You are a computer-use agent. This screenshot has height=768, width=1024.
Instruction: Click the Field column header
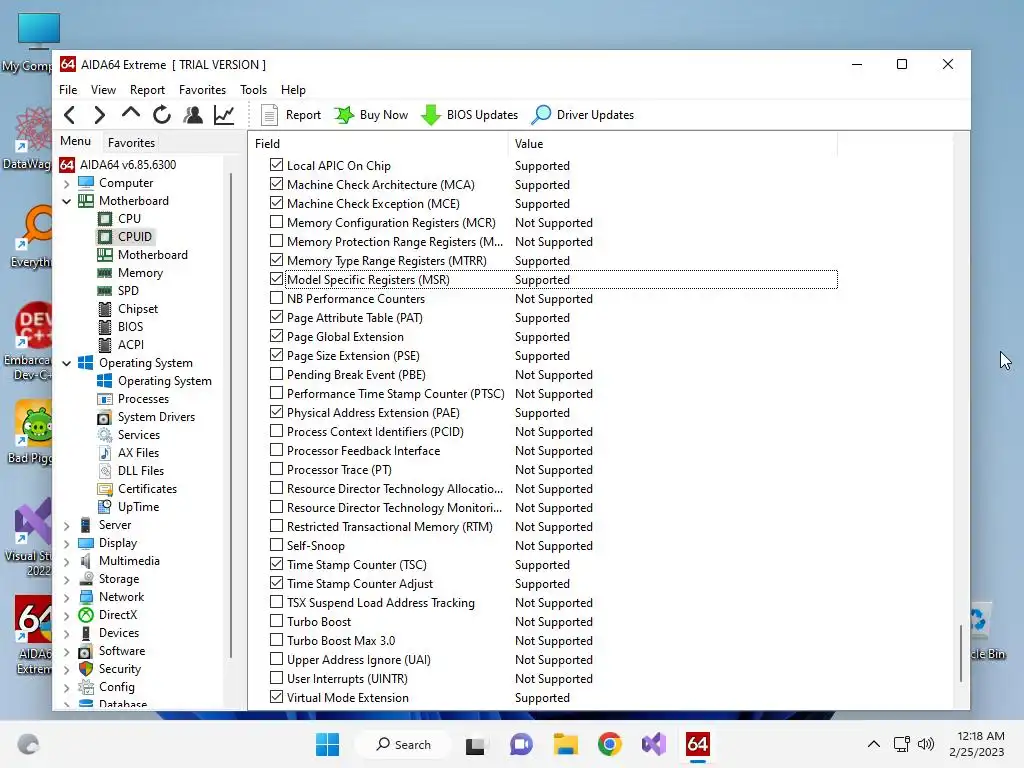click(378, 144)
